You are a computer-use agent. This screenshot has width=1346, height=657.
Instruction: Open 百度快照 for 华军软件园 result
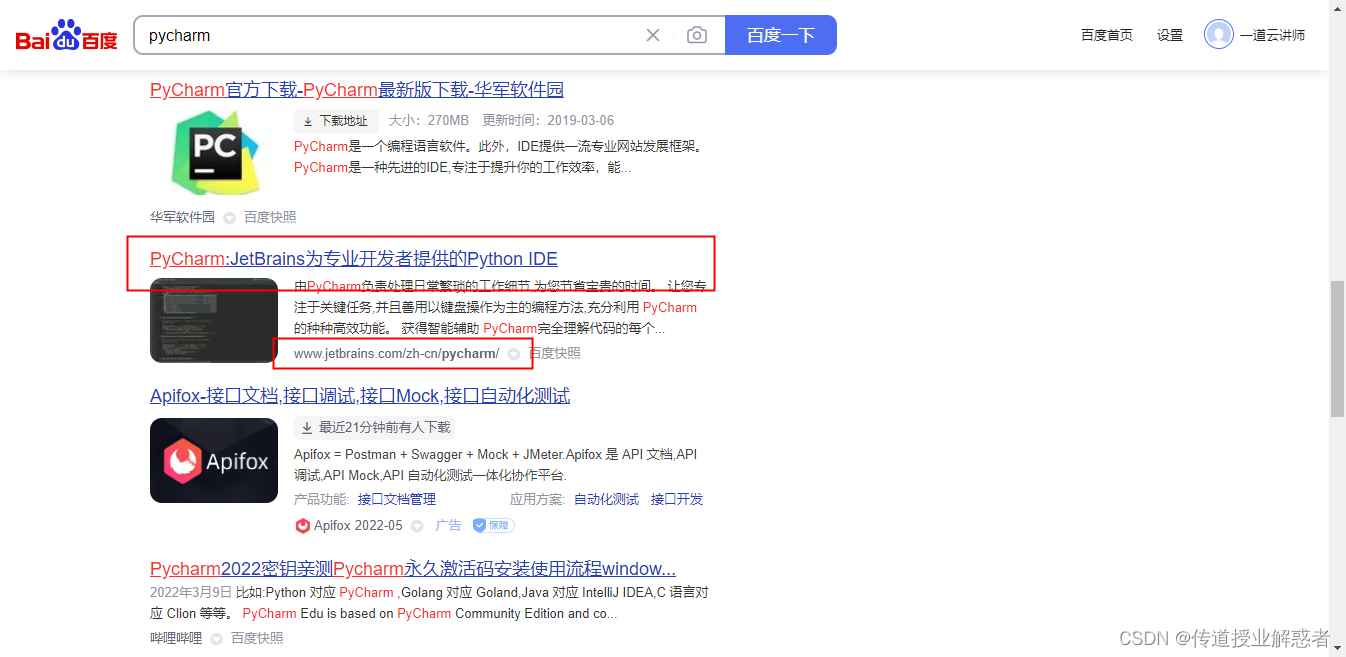click(270, 217)
